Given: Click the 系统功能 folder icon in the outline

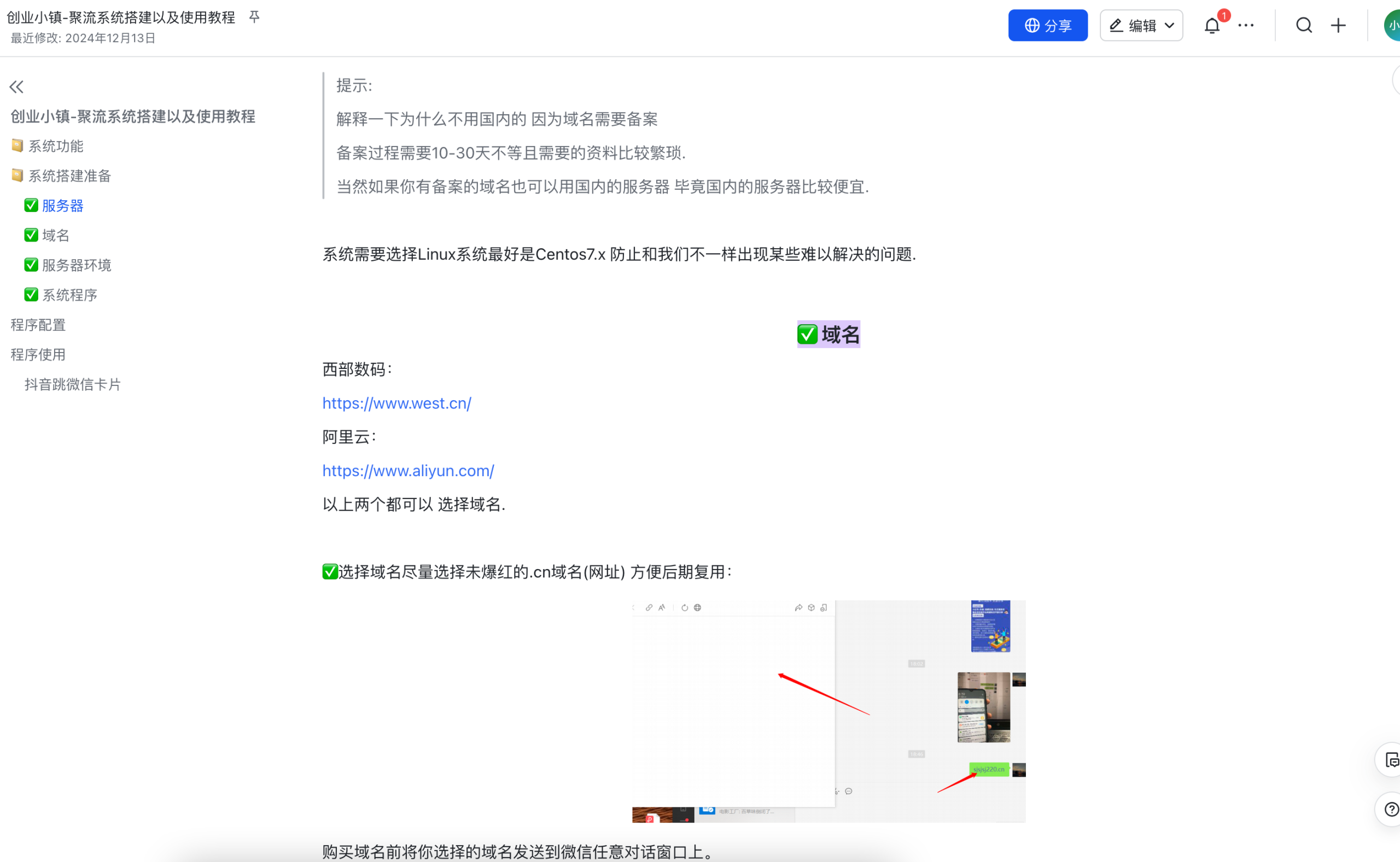Looking at the screenshot, I should click(17, 146).
